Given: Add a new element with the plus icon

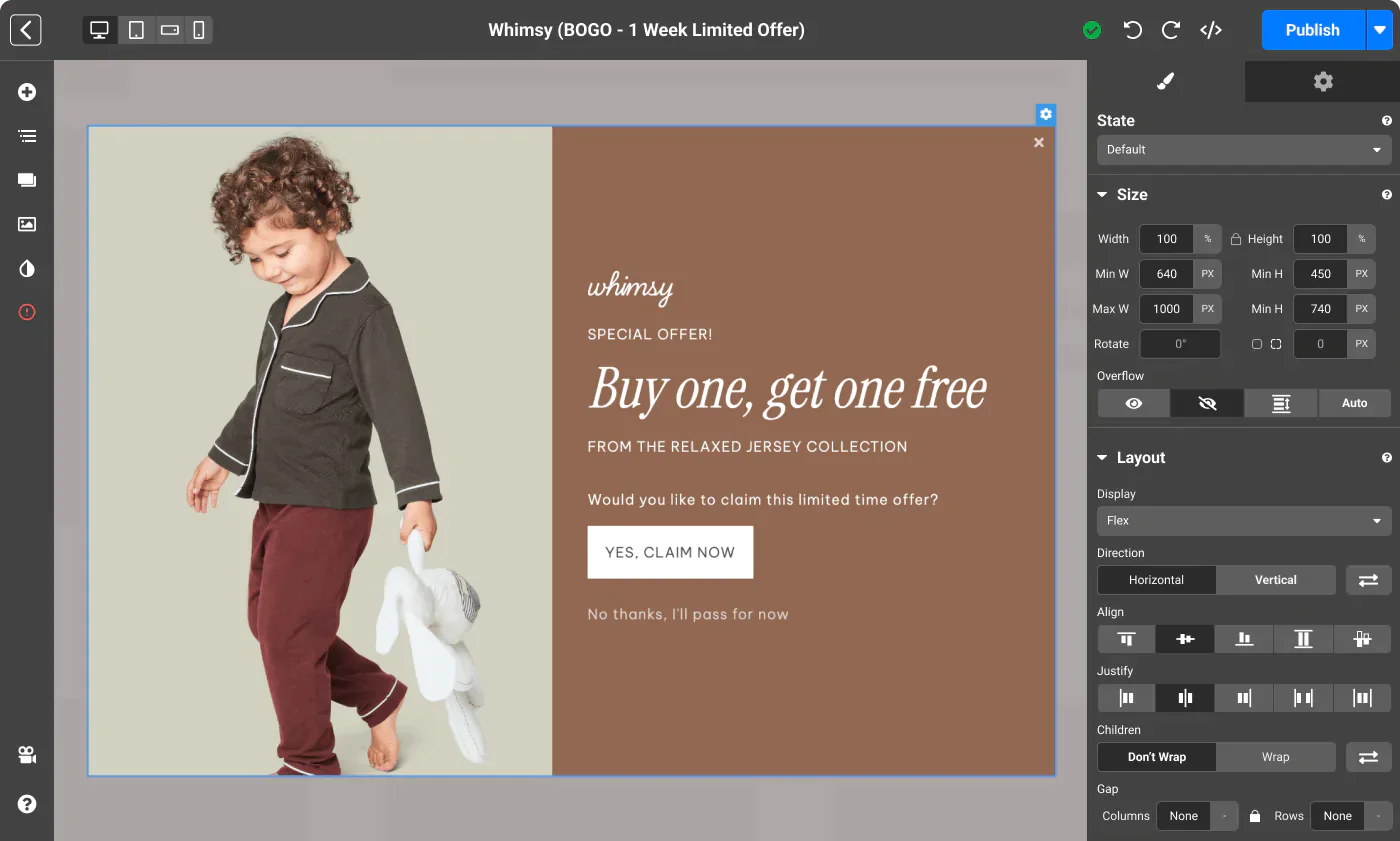Looking at the screenshot, I should coord(27,91).
